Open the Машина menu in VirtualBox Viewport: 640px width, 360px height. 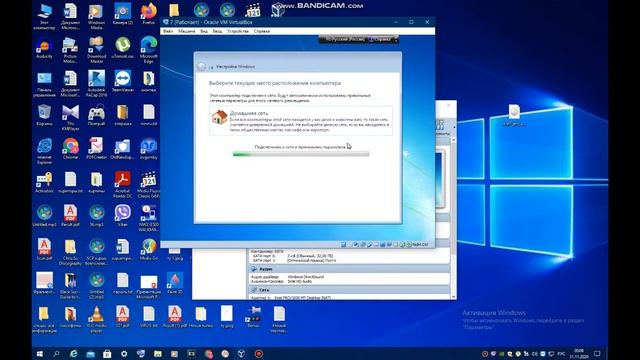(187, 31)
